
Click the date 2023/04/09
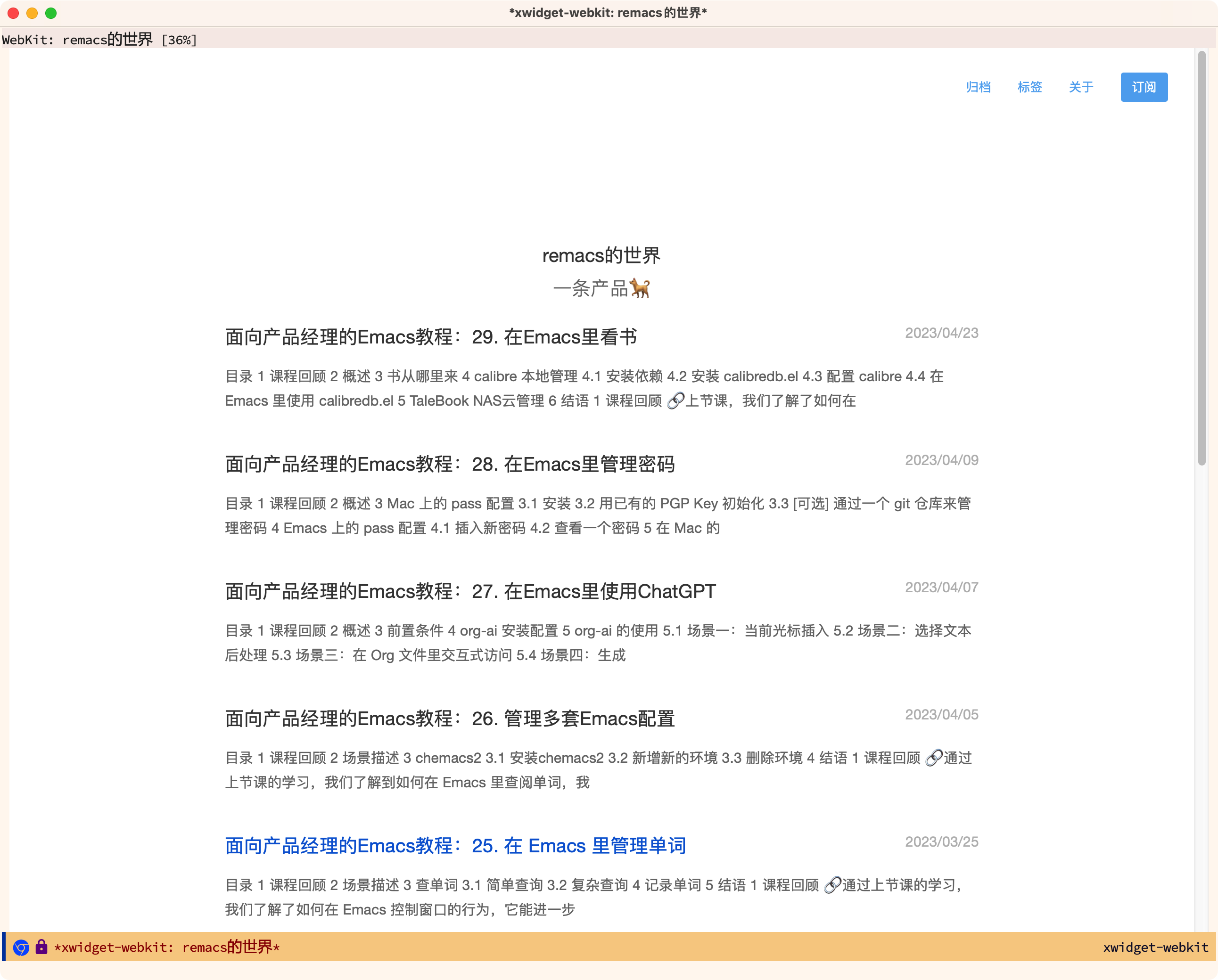click(x=942, y=460)
